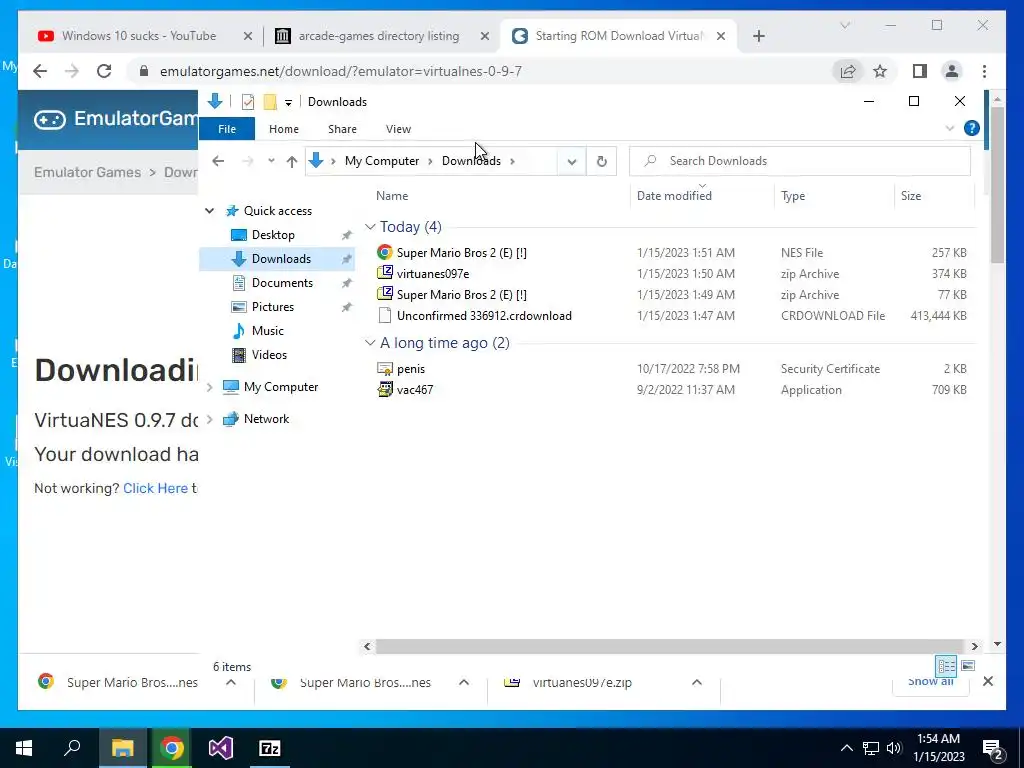The width and height of the screenshot is (1024, 768).
Task: Click the Chrome address bar URL
Action: pyautogui.click(x=340, y=71)
